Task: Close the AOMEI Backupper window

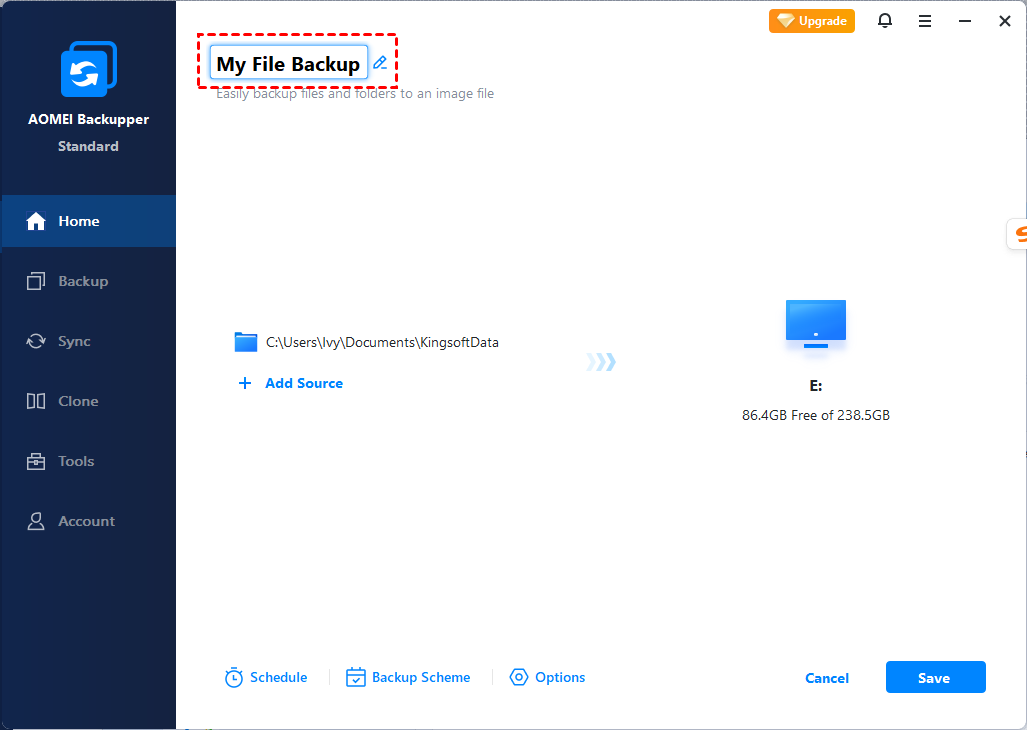Action: [1005, 22]
